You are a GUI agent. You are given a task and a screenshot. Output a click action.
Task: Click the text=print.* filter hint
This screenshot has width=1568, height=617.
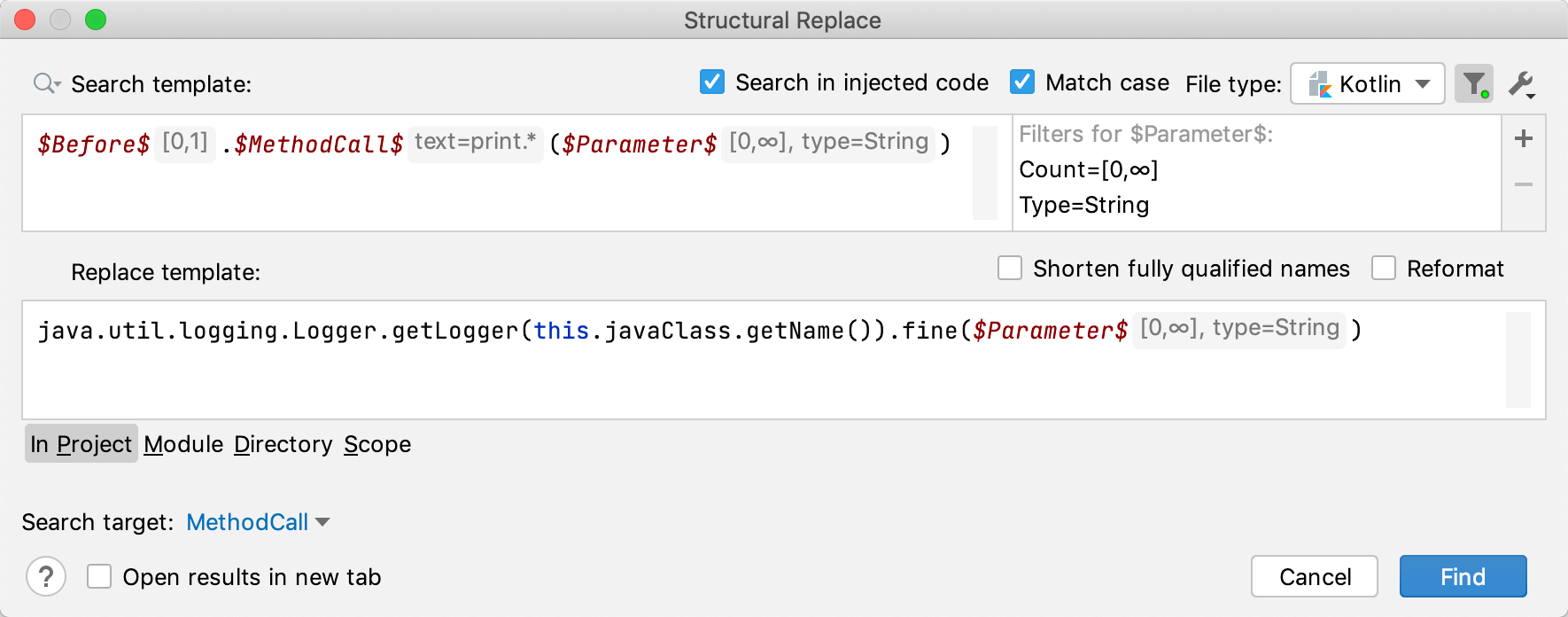476,142
